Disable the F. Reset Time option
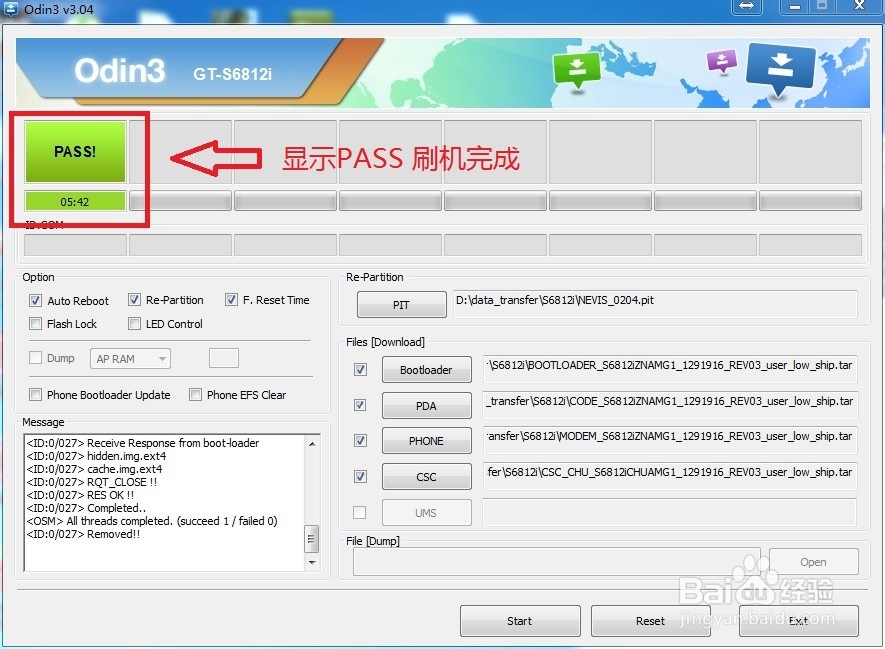Viewport: 885px width, 649px height. point(231,300)
